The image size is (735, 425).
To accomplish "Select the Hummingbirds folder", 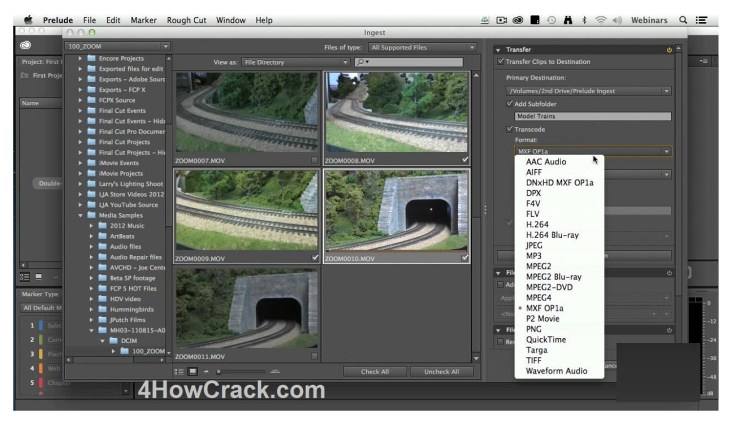I will click(131, 309).
